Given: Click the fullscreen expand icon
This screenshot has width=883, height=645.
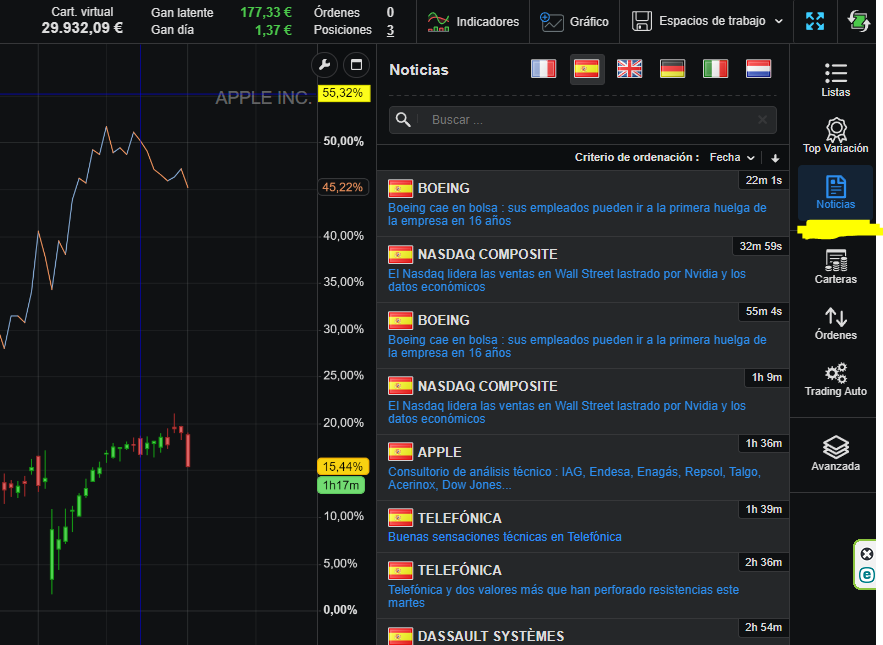Looking at the screenshot, I should click(x=815, y=21).
